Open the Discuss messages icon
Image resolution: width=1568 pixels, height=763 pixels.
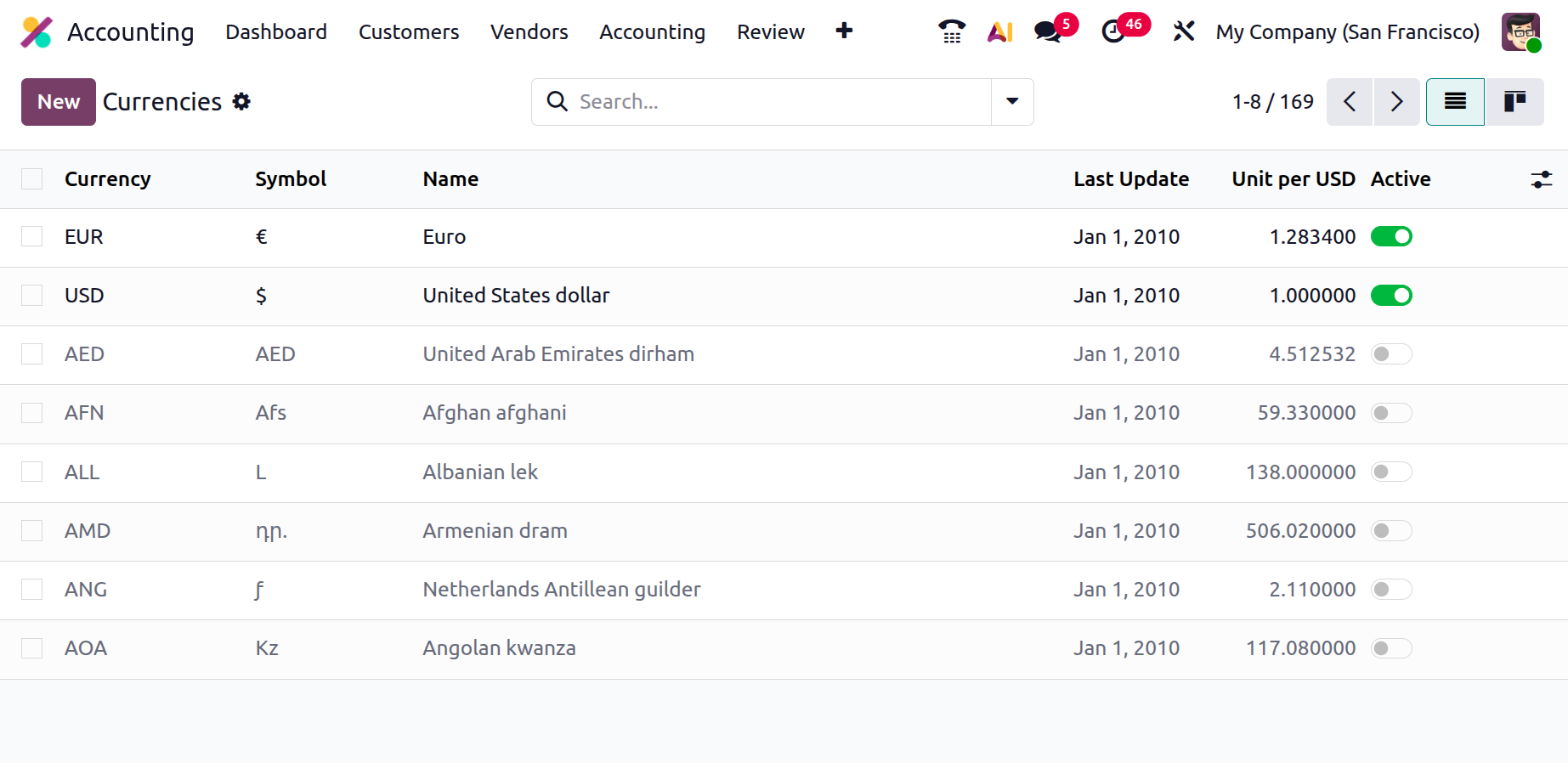tap(1048, 32)
